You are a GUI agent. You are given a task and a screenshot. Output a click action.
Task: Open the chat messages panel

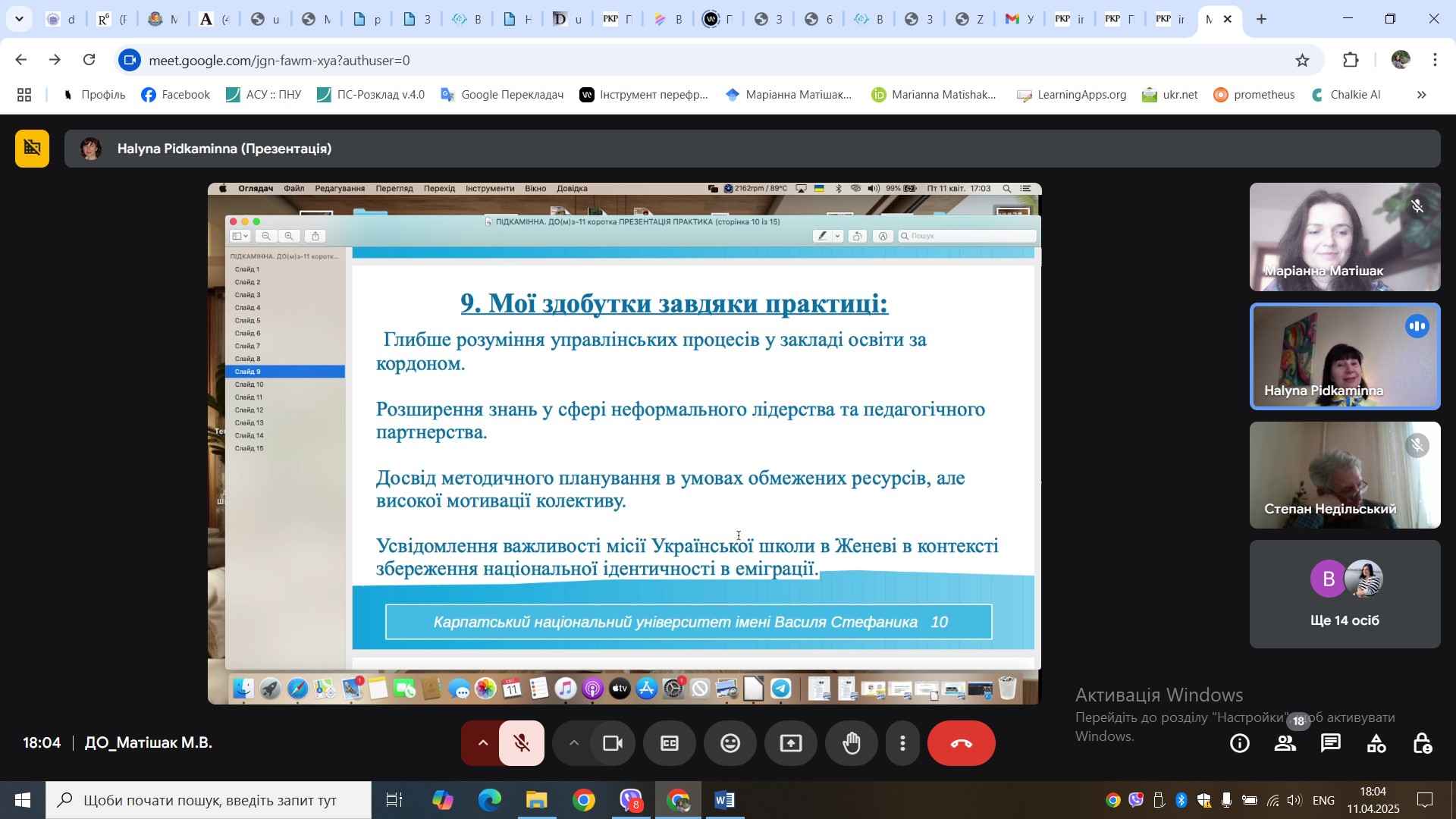point(1331,743)
